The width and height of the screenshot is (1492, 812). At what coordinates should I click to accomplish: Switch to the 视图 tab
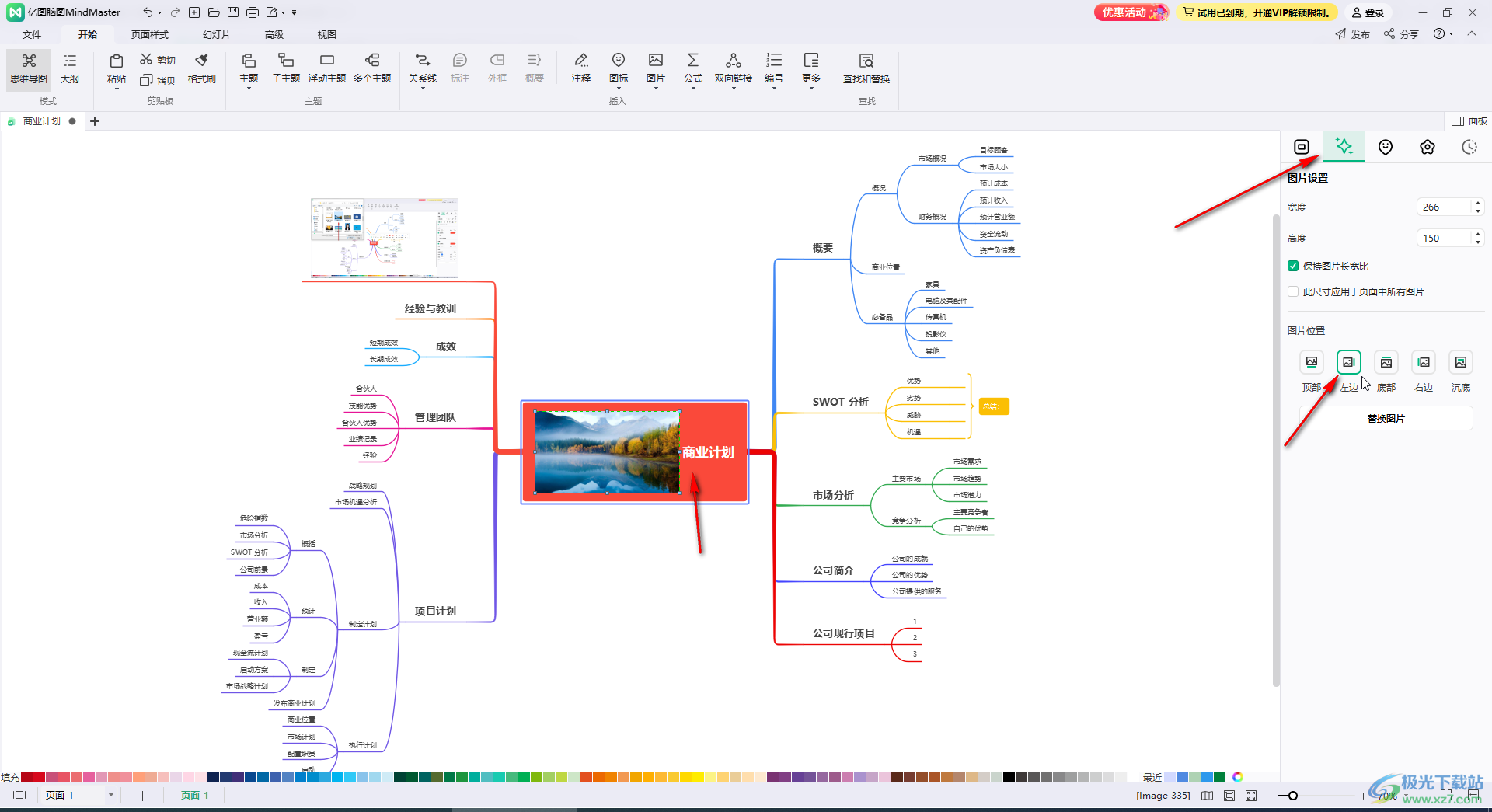pos(327,34)
